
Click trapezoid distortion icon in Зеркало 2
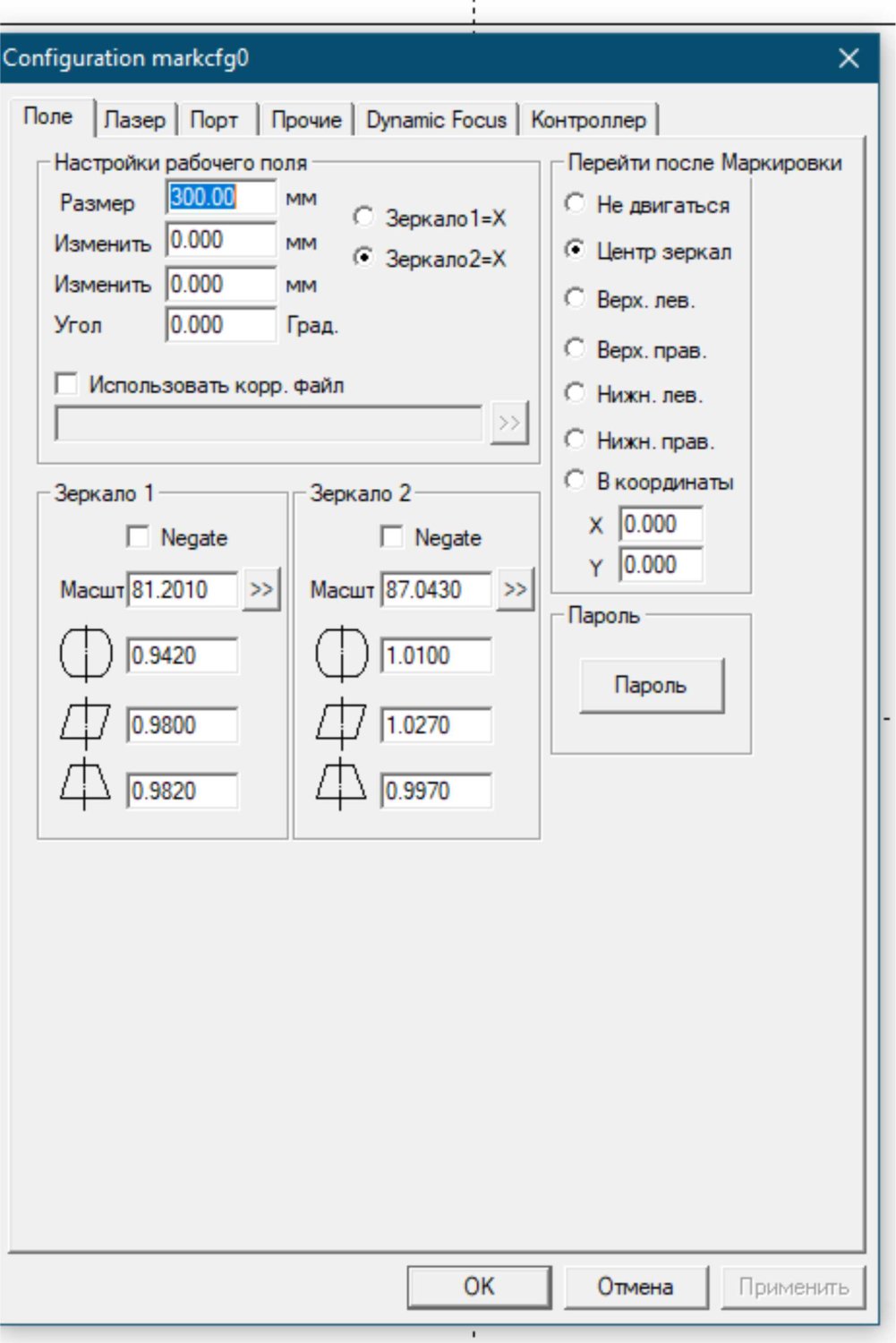click(x=341, y=786)
